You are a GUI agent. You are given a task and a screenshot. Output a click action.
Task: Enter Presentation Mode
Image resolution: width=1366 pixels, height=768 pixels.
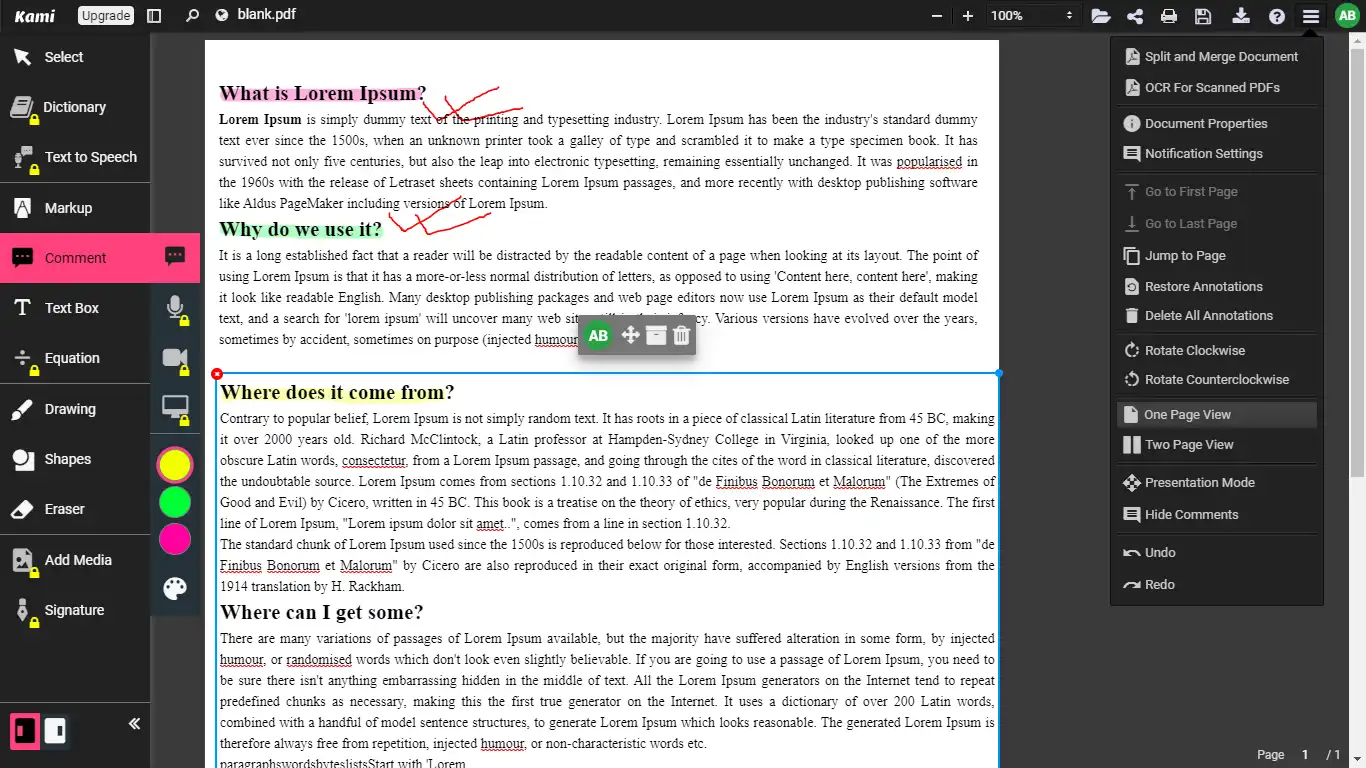click(x=1217, y=483)
